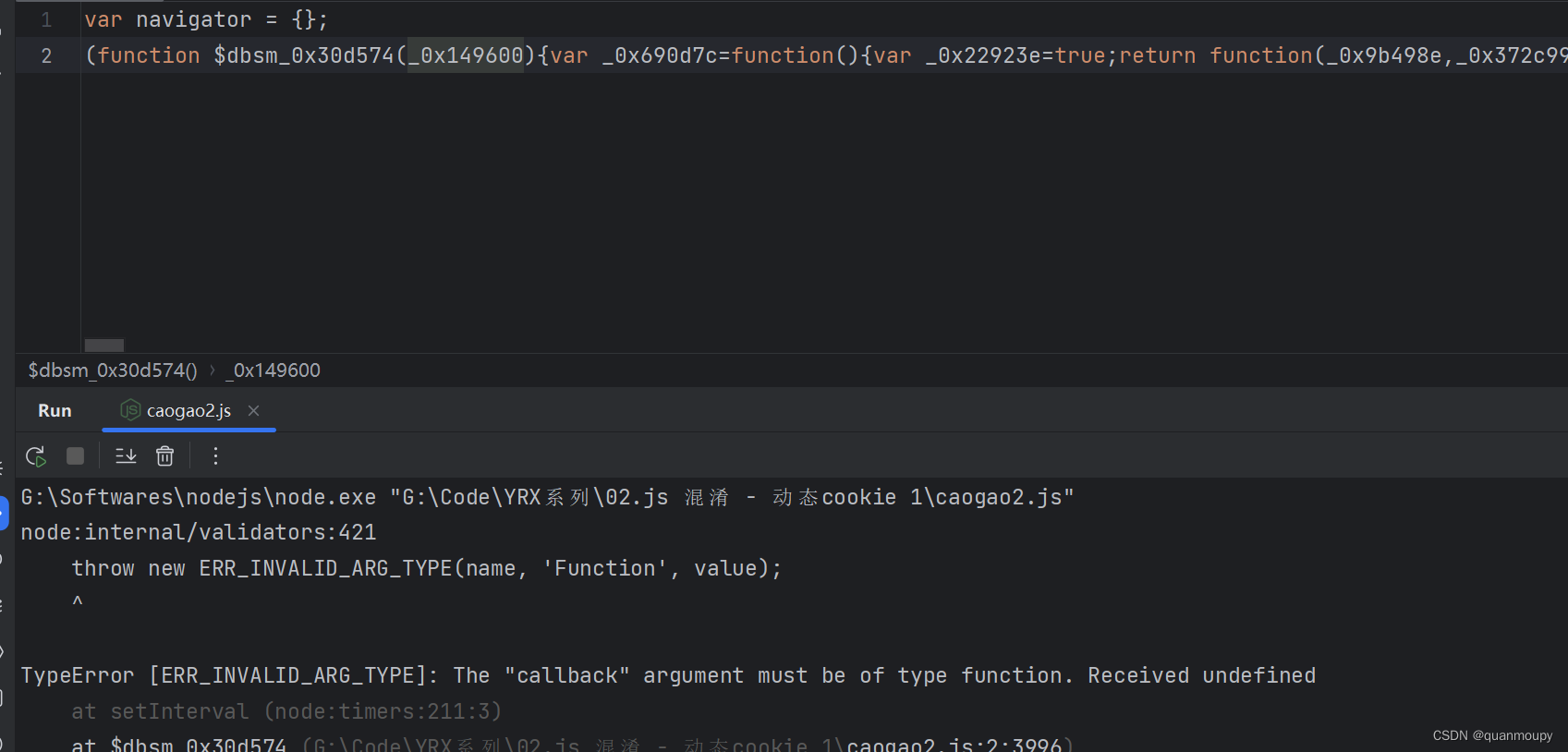The image size is (1568, 752).
Task: Click 'var navigator = {};' code line
Action: point(206,19)
